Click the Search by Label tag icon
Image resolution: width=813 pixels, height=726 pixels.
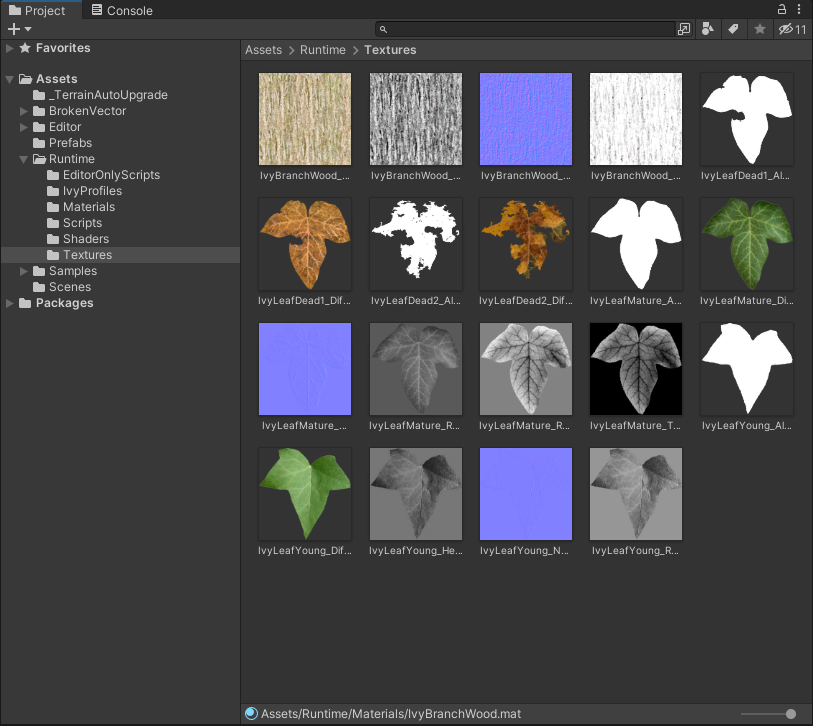tap(733, 29)
